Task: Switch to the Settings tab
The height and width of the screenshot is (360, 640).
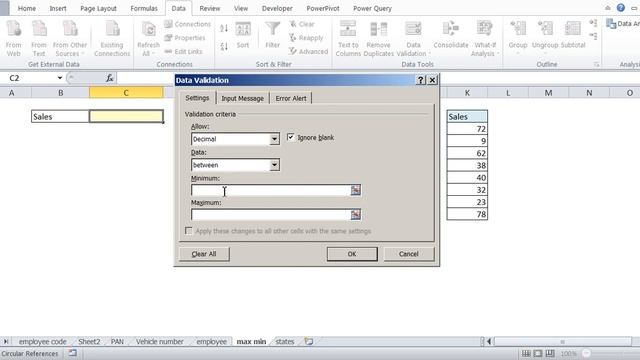Action: (x=197, y=98)
